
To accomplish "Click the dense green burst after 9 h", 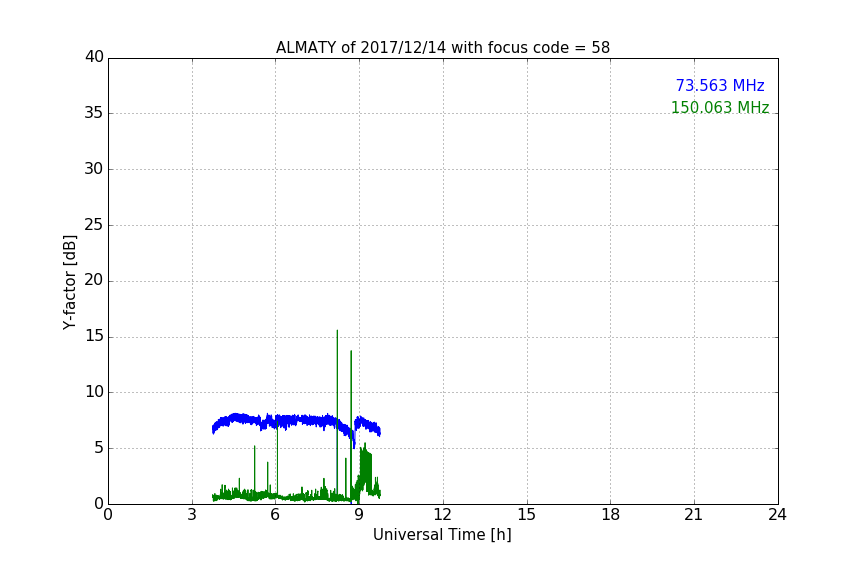I will click(365, 469).
